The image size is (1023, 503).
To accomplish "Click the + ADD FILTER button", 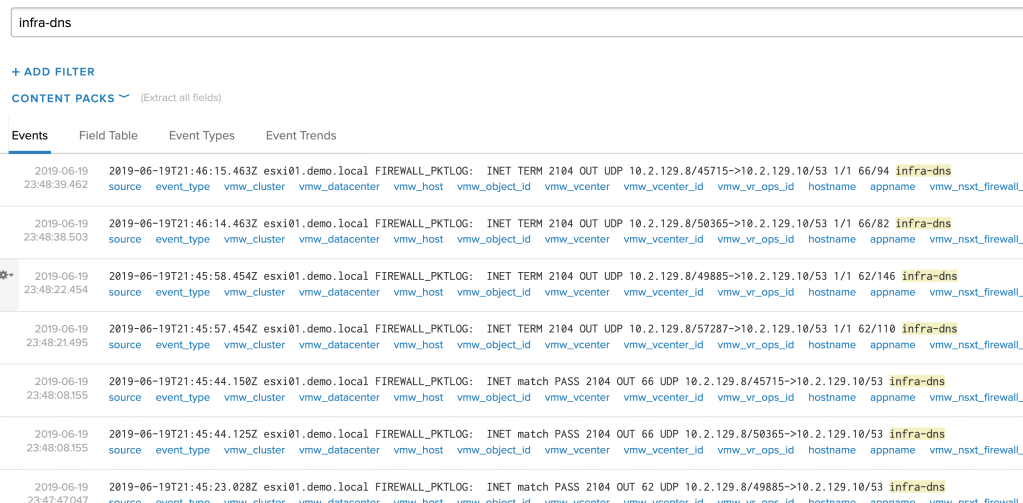I will coord(53,72).
